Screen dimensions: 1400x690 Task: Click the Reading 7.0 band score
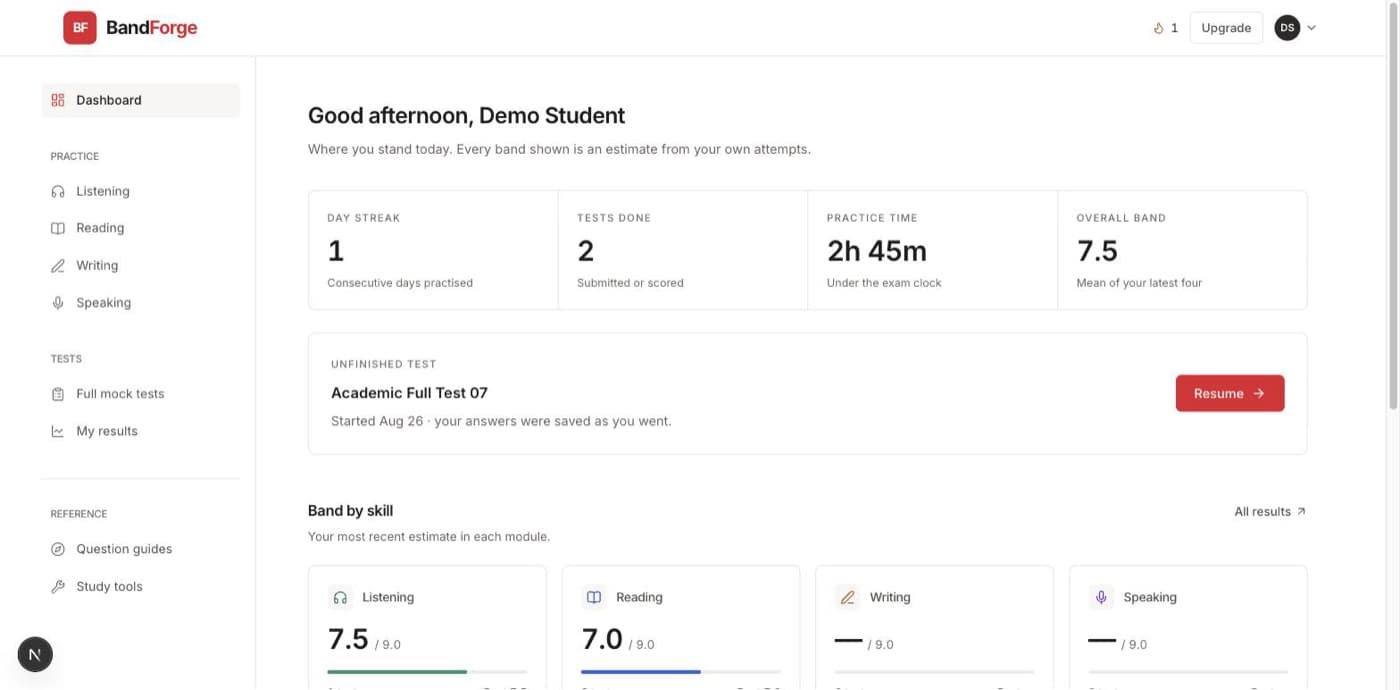[602, 638]
